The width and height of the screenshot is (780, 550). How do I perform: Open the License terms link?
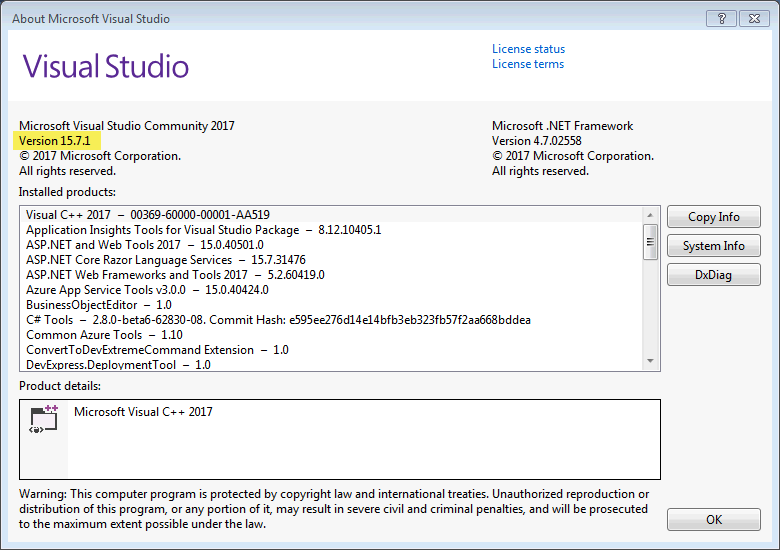(x=528, y=64)
